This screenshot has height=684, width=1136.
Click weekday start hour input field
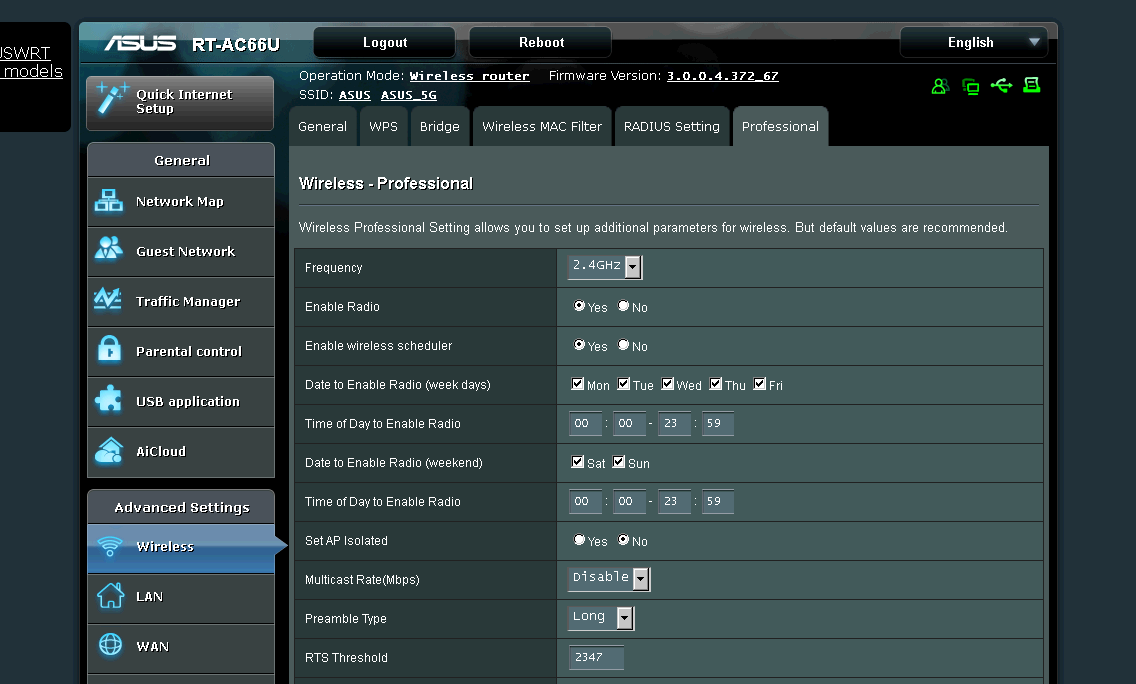585,423
